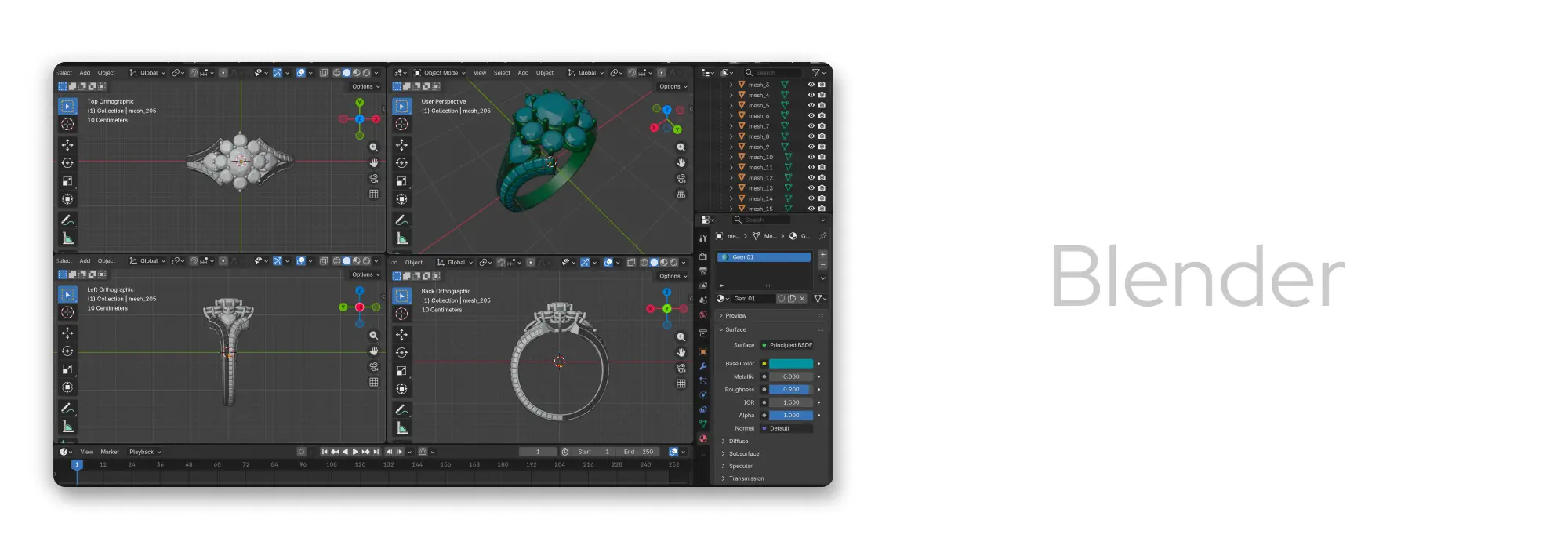Screen dimensions: 1568x549
Task: Select the Measure tool in User Perspective viewport
Action: 402,238
